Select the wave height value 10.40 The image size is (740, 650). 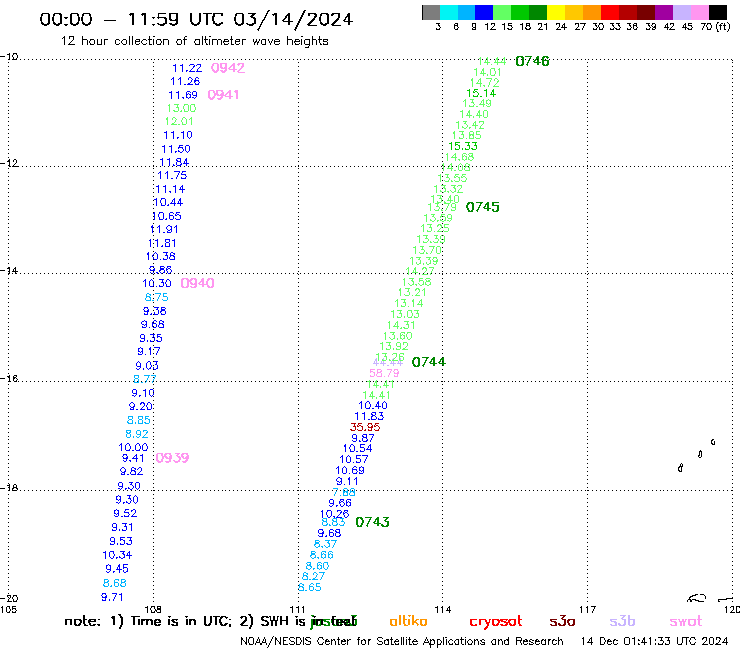pos(373,405)
